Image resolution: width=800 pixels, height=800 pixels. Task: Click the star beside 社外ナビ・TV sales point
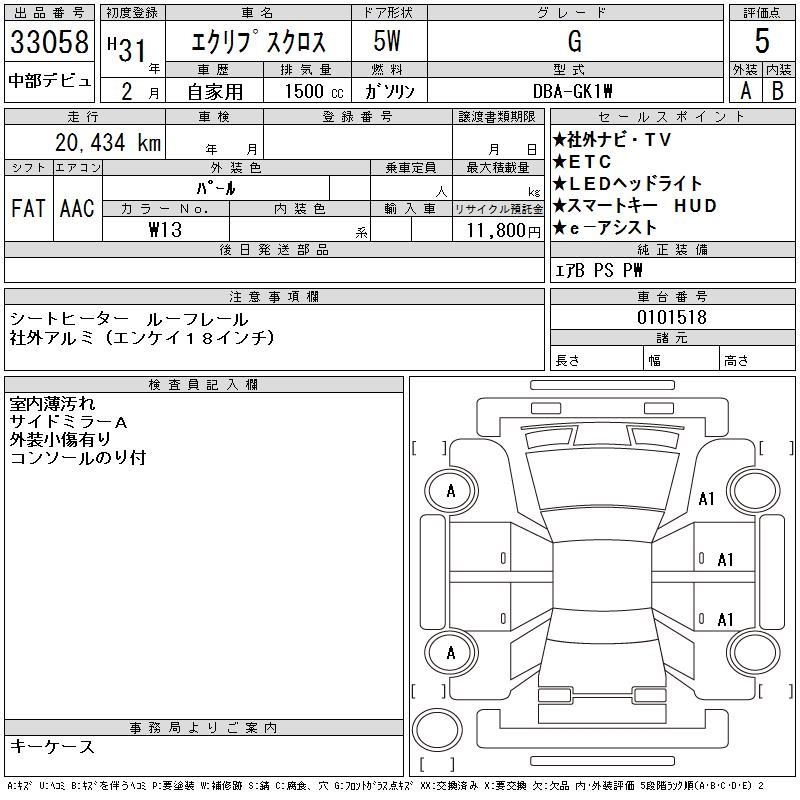[560, 140]
